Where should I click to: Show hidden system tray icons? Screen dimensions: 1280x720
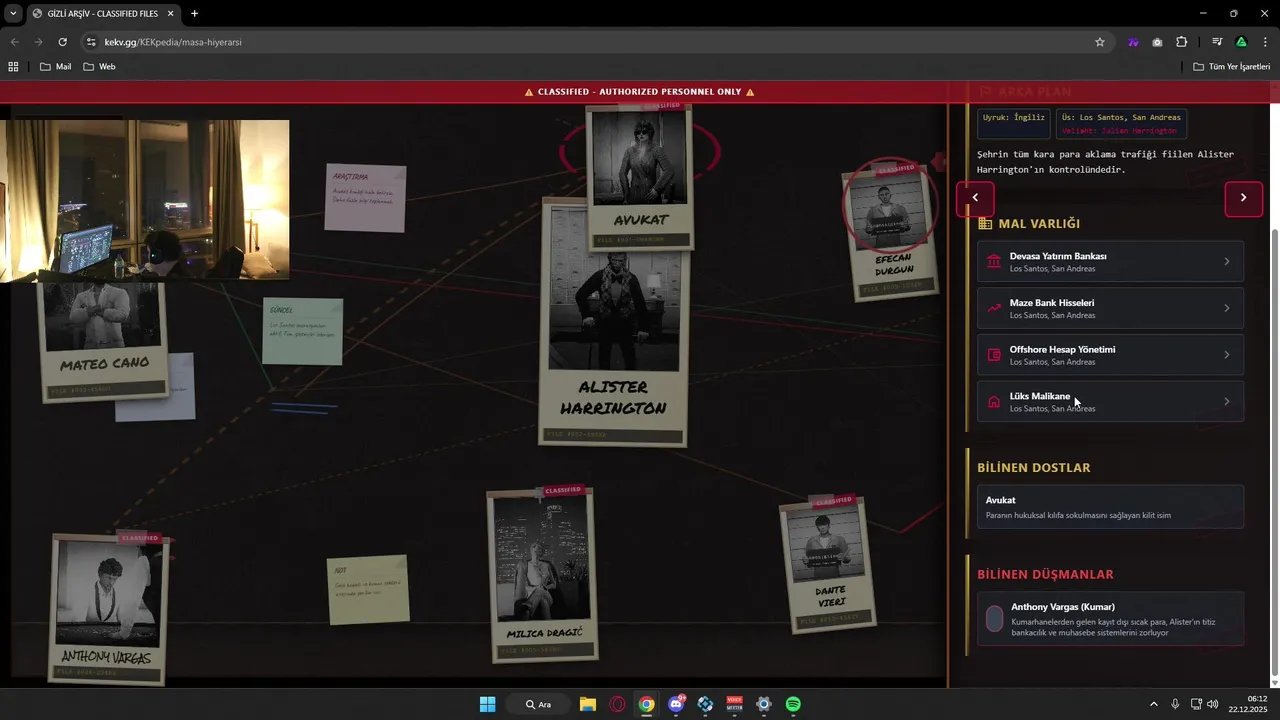1153,704
